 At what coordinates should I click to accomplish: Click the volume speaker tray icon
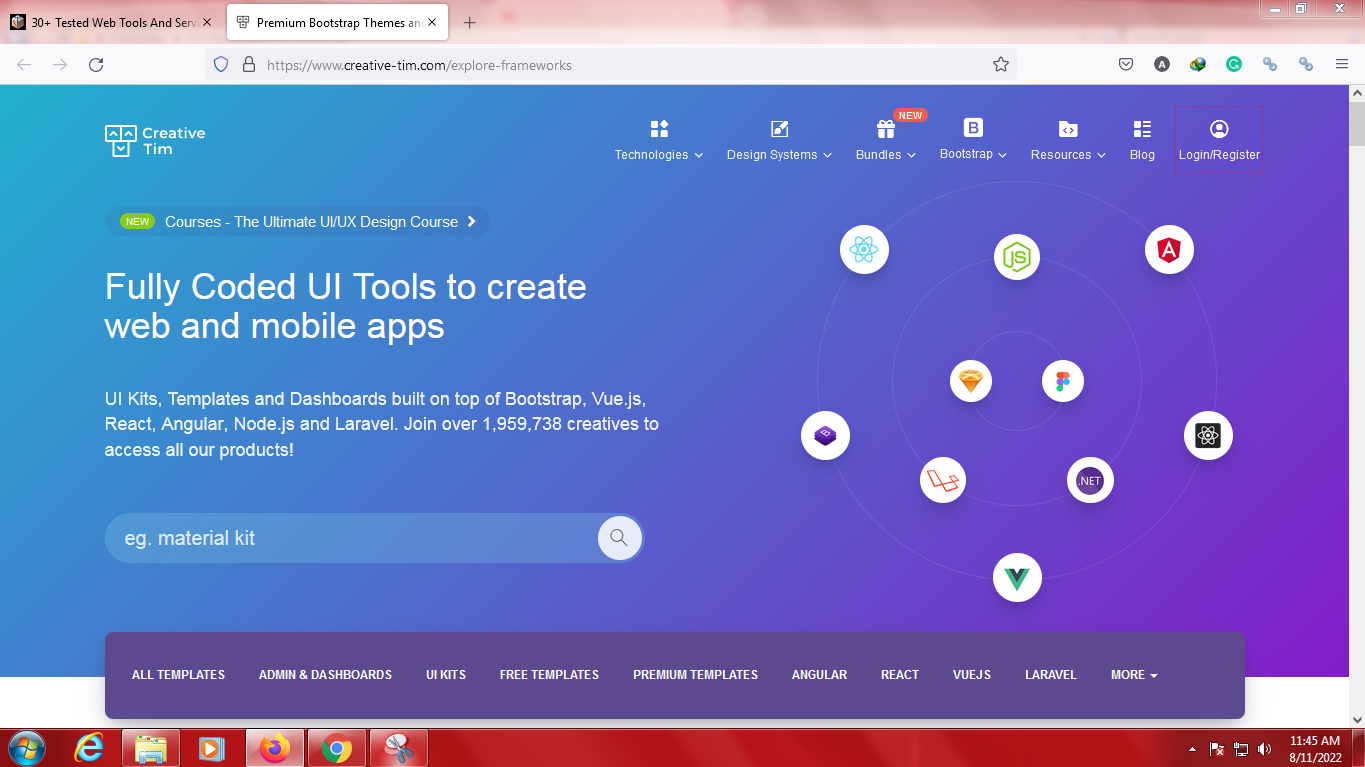tap(1264, 749)
